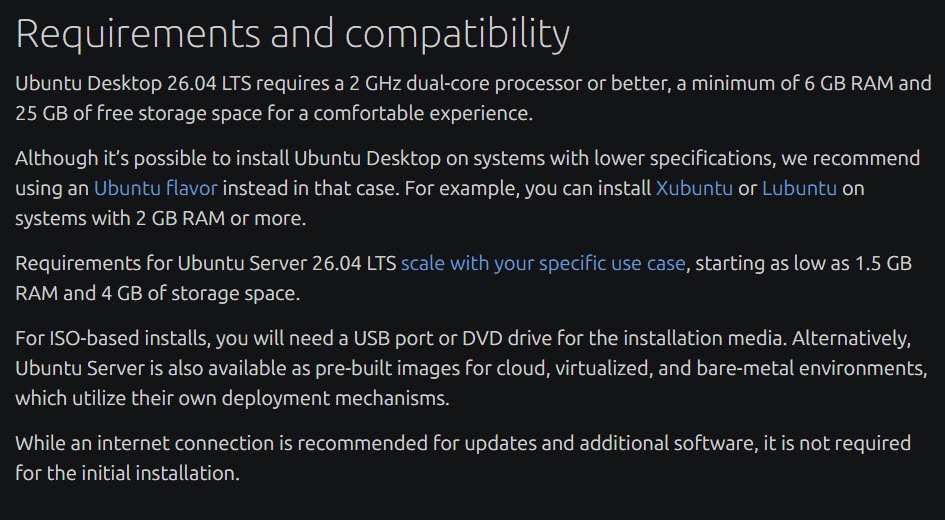This screenshot has width=945, height=520.
Task: Click the 'scale with your specific use case' link
Action: (543, 264)
